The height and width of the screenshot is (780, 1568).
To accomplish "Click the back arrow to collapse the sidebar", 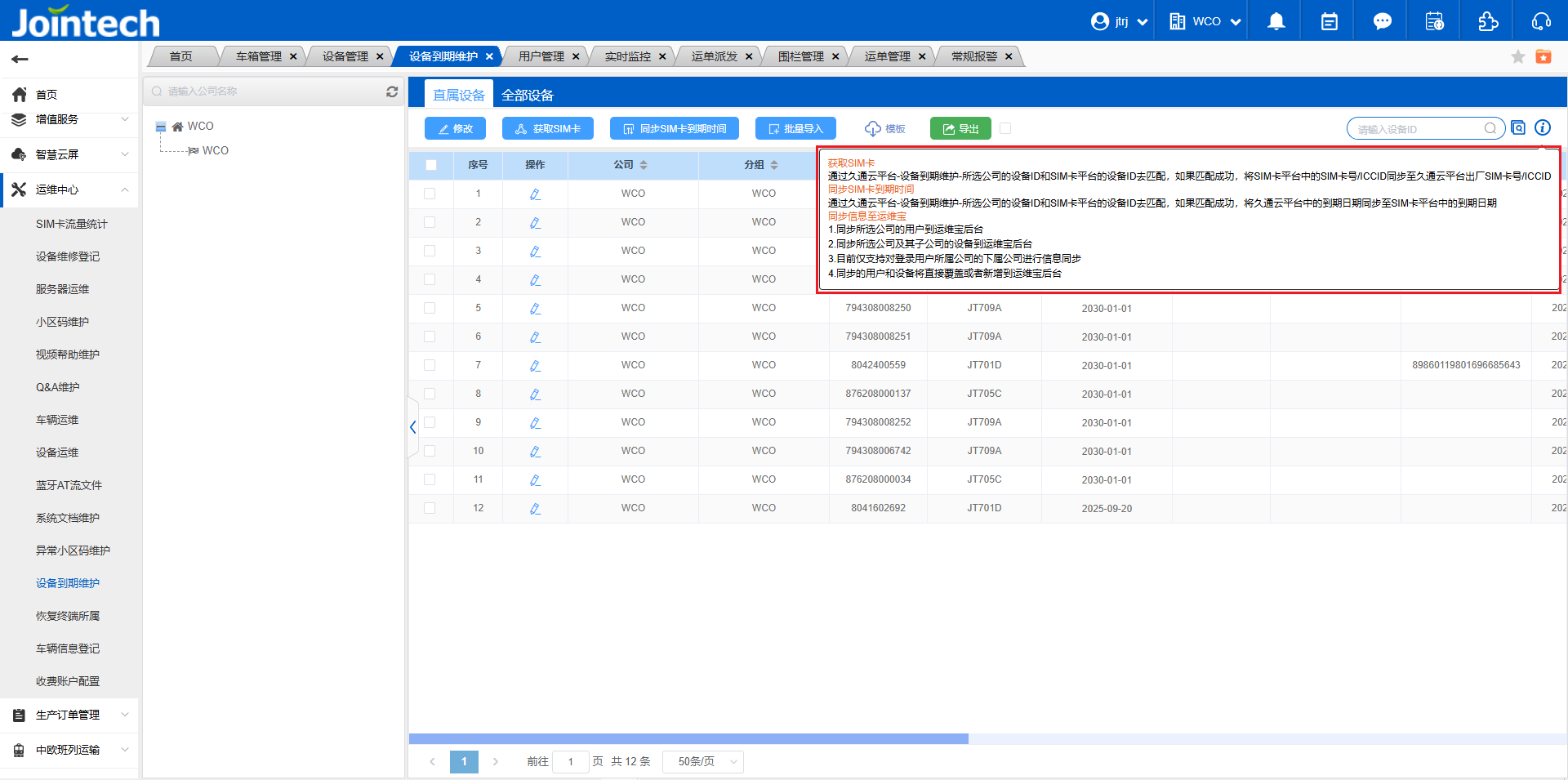I will [20, 59].
